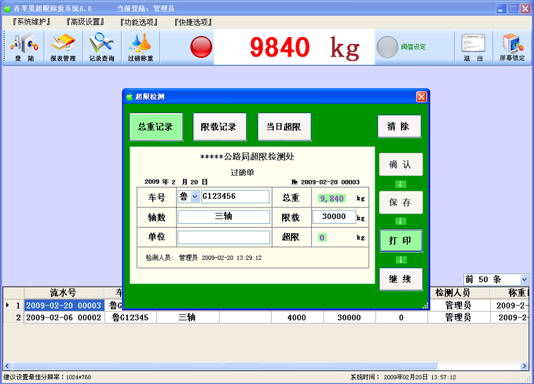Screen dimensions: 534x384
Task: Click the red indicator light
Action: click(x=201, y=47)
